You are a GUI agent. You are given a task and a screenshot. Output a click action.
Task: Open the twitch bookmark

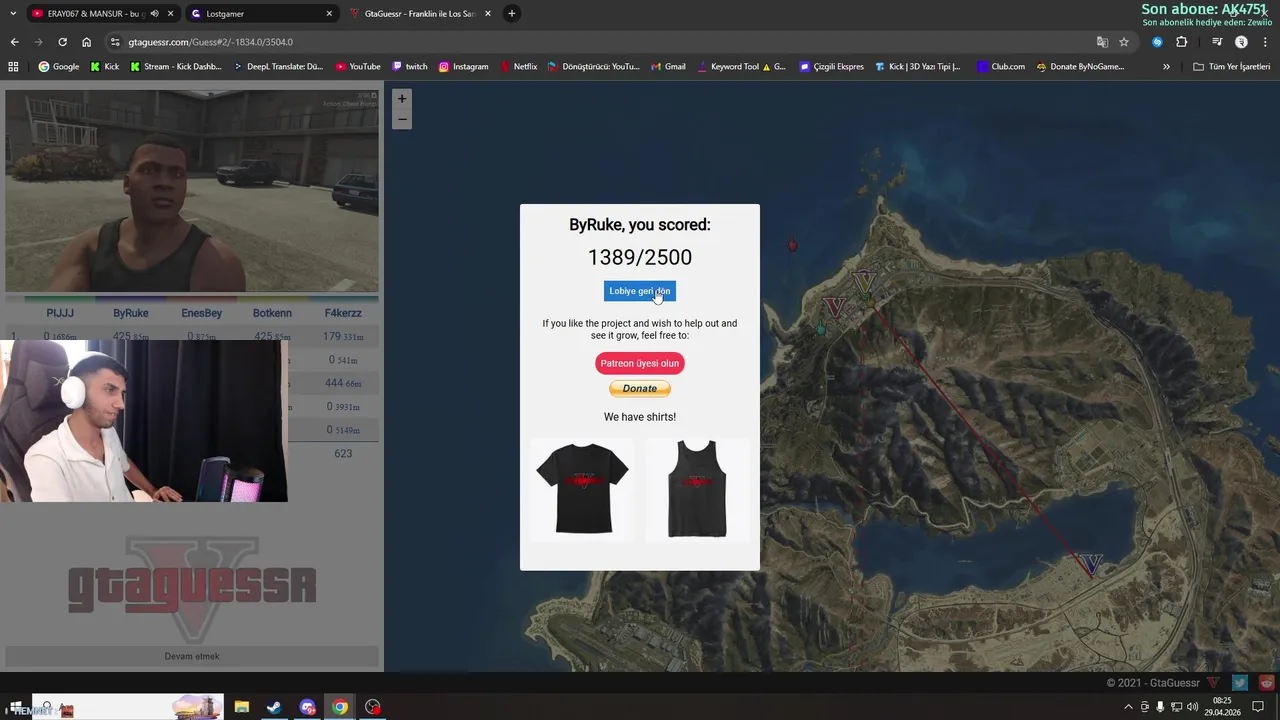coord(410,67)
